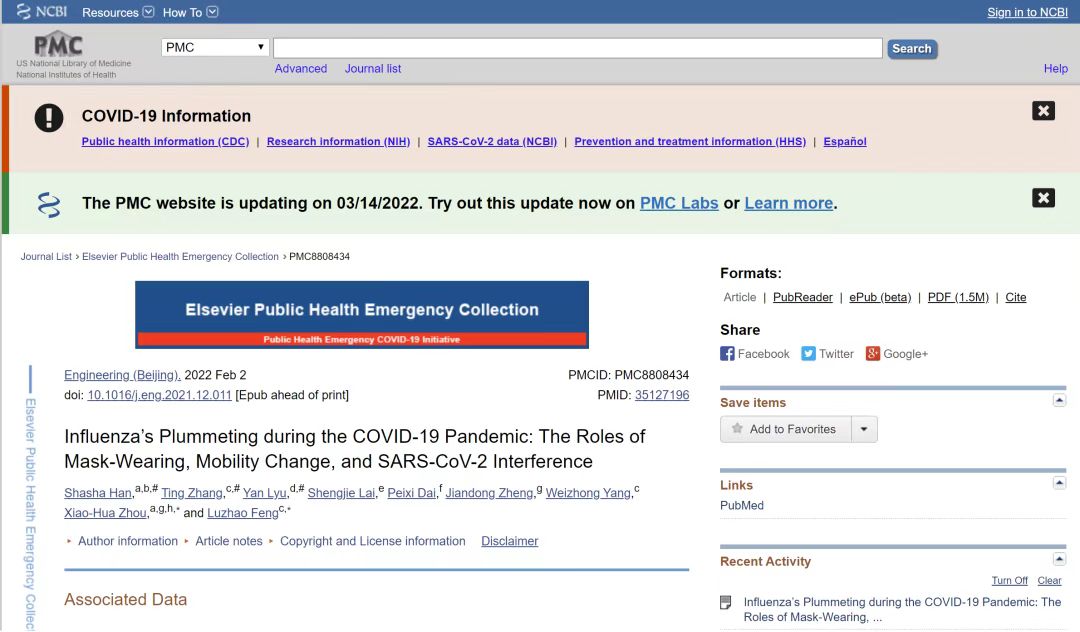Share article via Google+ icon
This screenshot has height=632, width=1080.
(x=873, y=354)
